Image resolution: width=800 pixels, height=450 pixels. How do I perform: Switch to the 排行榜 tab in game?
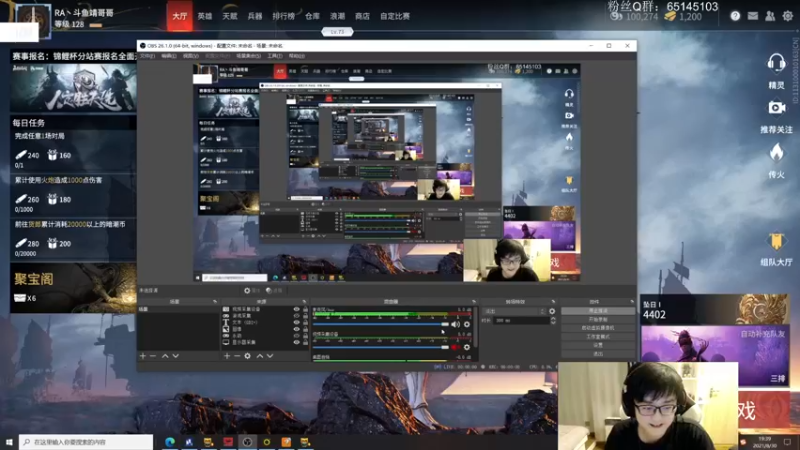284,16
